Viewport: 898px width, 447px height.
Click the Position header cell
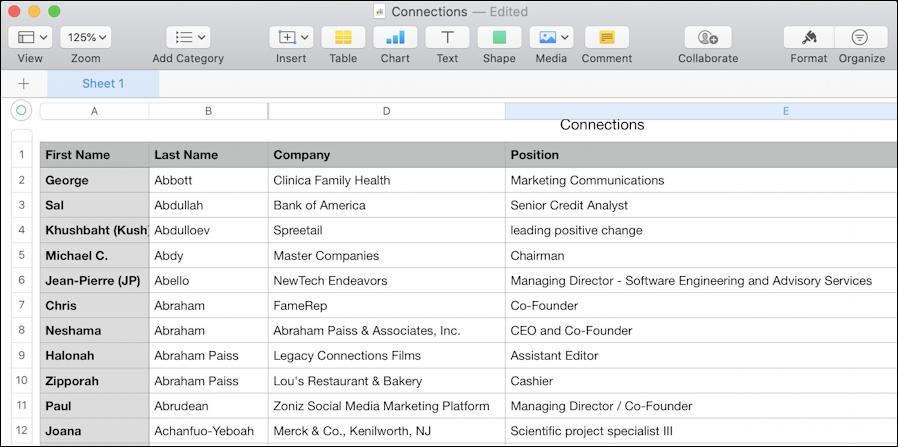click(x=702, y=155)
